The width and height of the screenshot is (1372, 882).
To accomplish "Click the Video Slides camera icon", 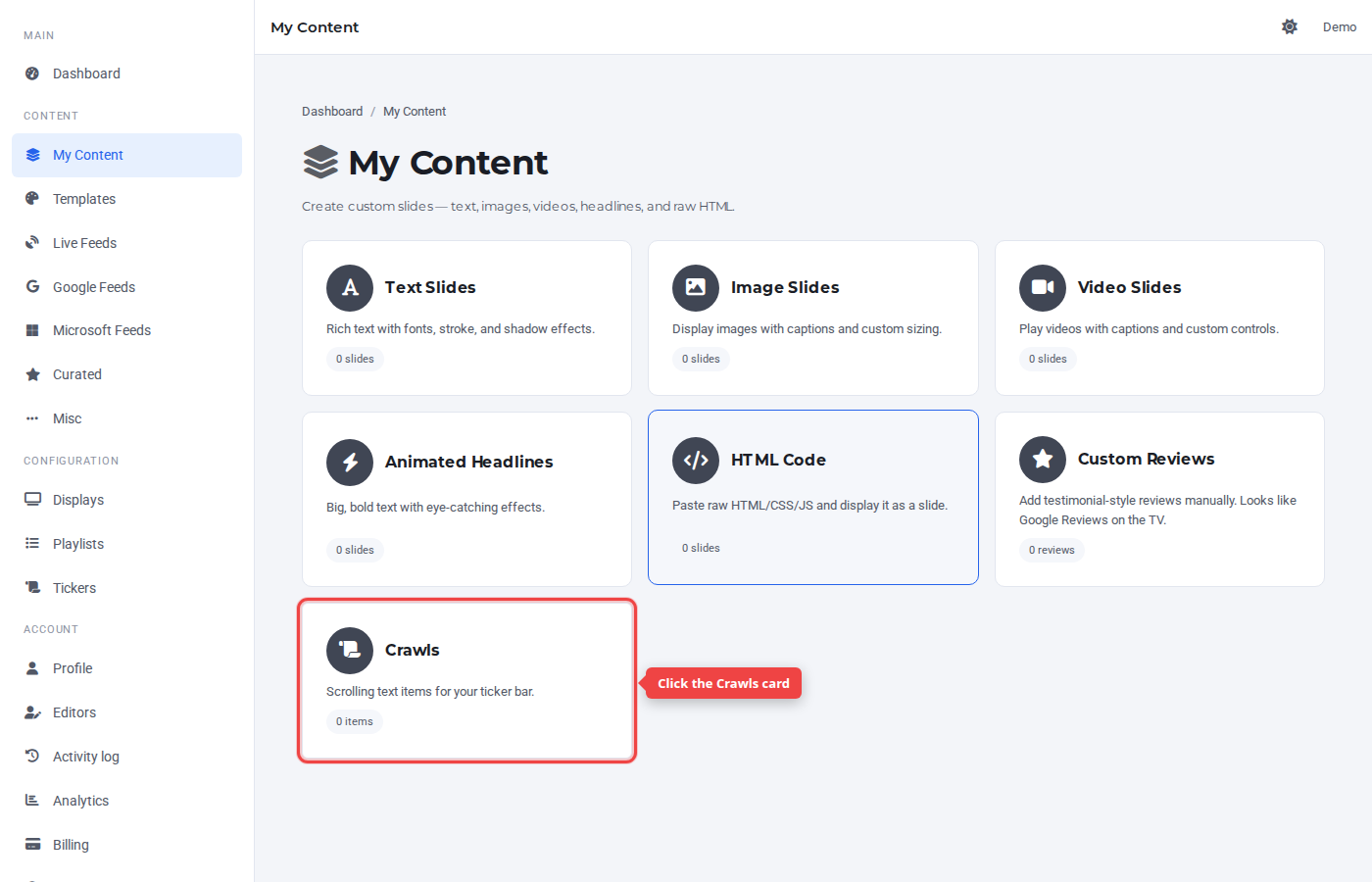I will [x=1043, y=288].
